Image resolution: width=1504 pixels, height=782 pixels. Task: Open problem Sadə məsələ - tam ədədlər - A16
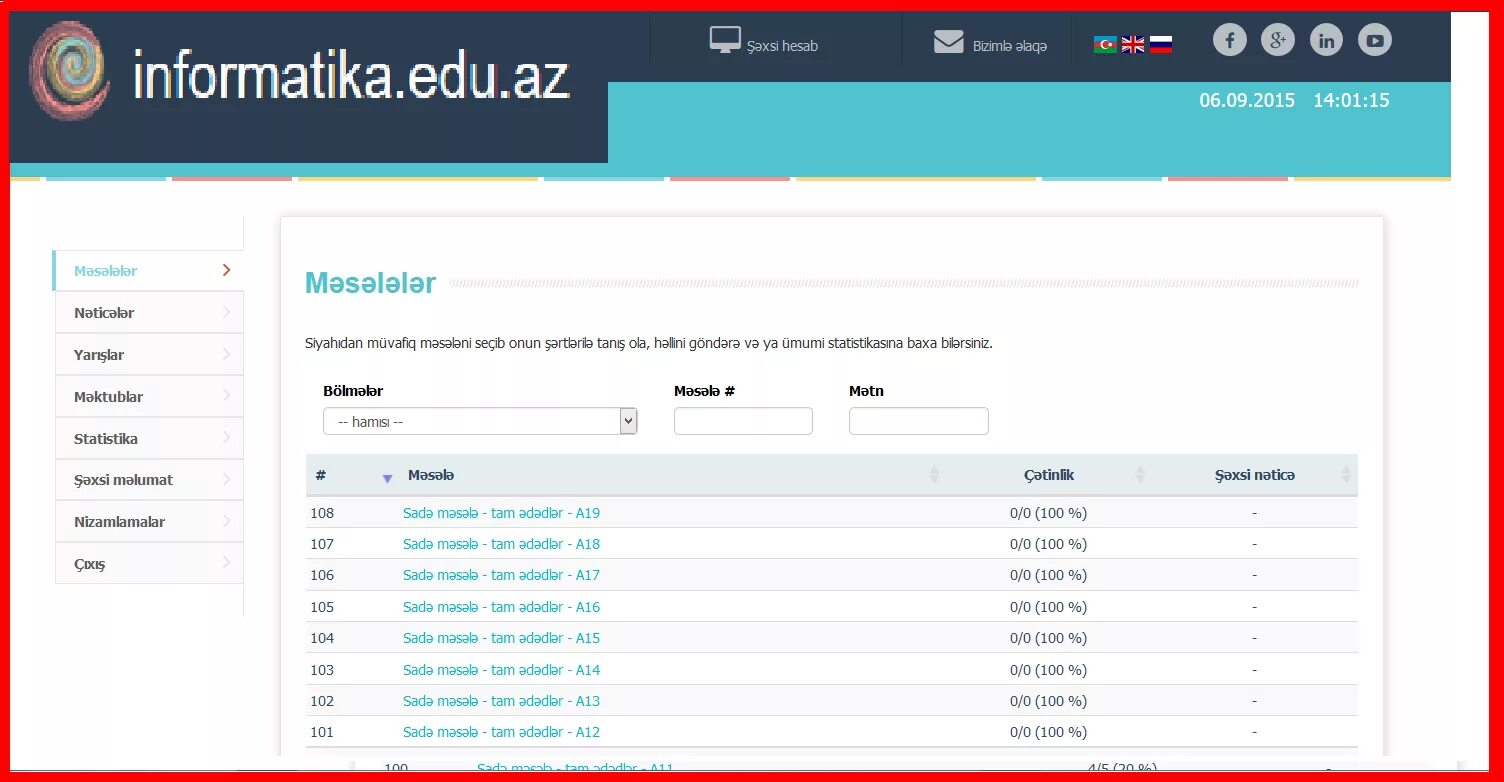[501, 607]
